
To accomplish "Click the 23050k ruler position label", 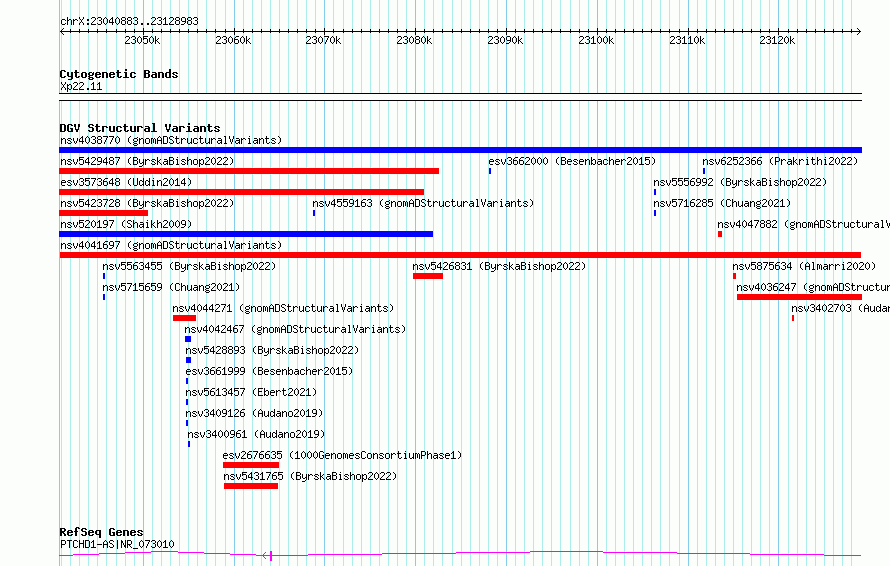I will click(x=142, y=40).
